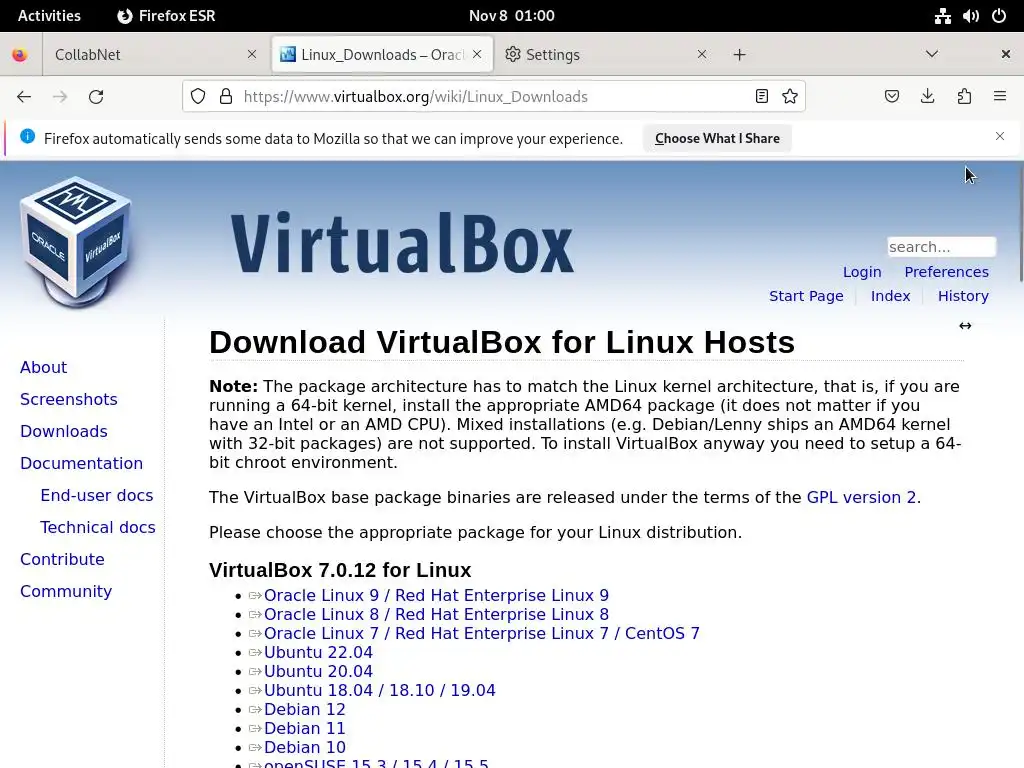Open Downloads in the sidebar
1024x768 pixels.
(x=63, y=431)
